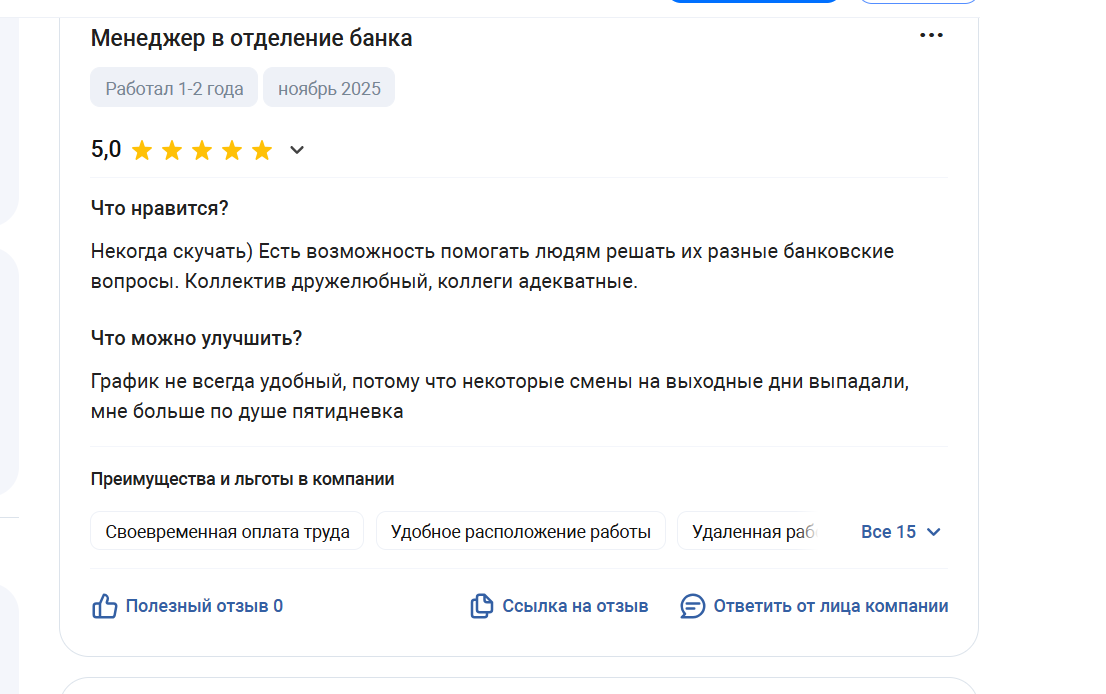Click the copy link icon
This screenshot has width=1106, height=694.
(482, 606)
